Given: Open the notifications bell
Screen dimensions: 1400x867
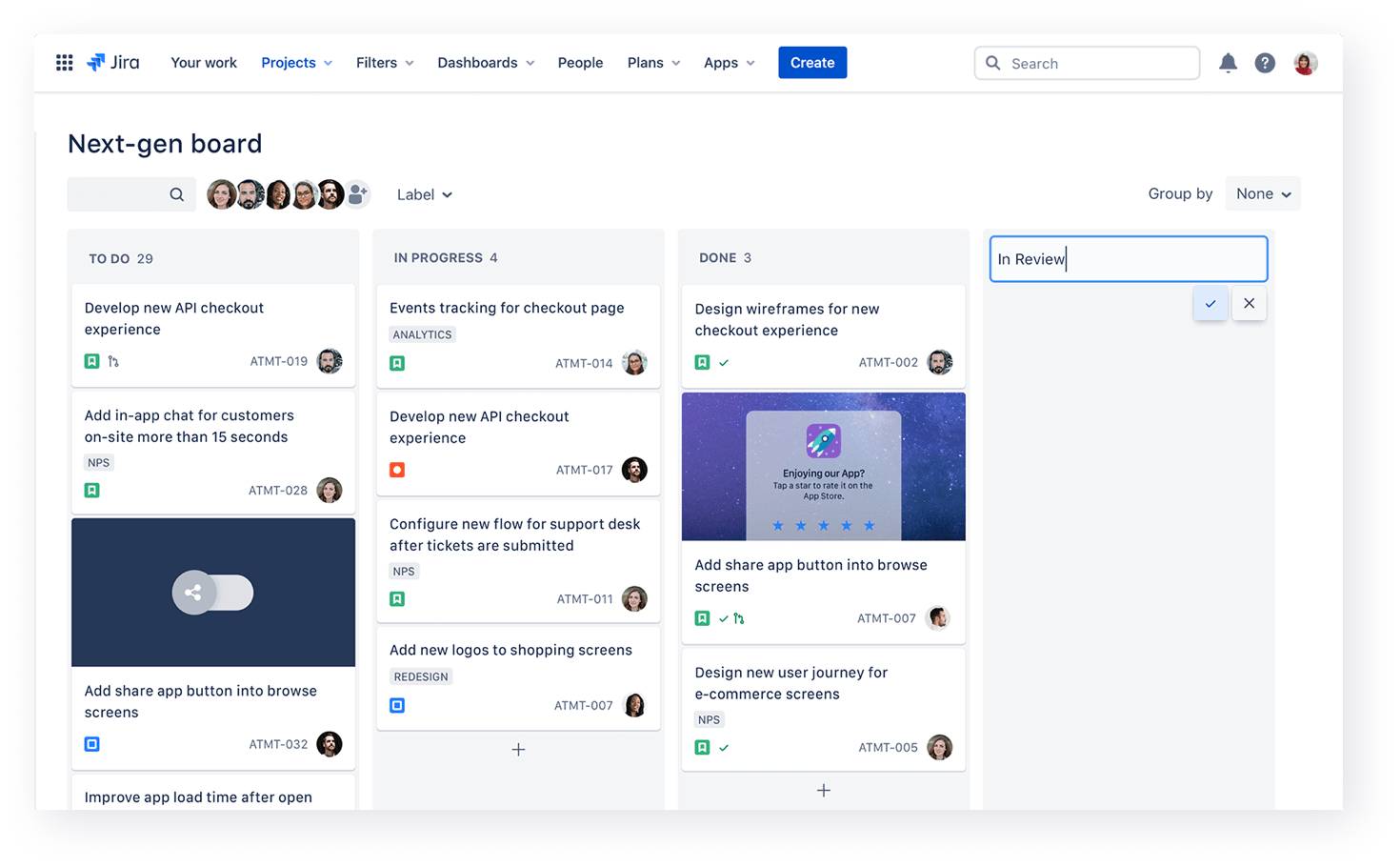Looking at the screenshot, I should click(1228, 62).
